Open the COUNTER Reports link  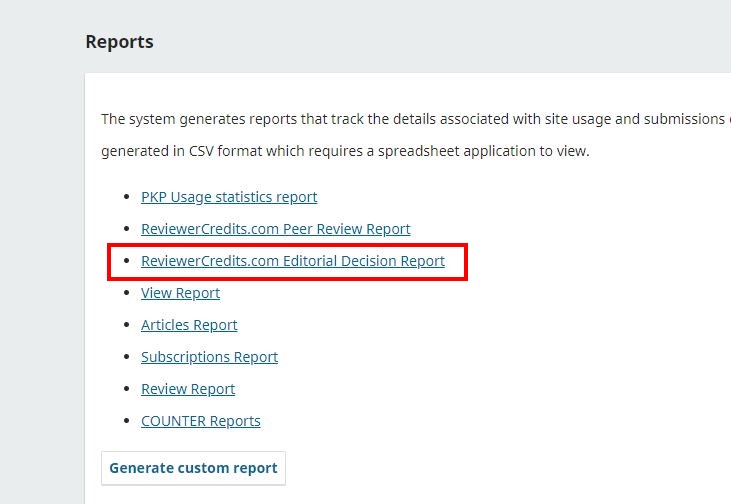[x=200, y=421]
